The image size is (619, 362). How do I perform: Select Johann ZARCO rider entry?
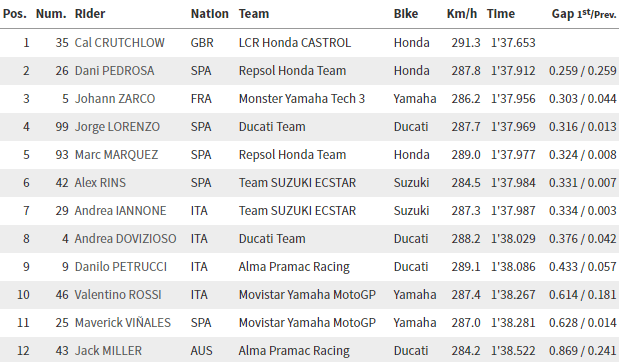[115, 99]
